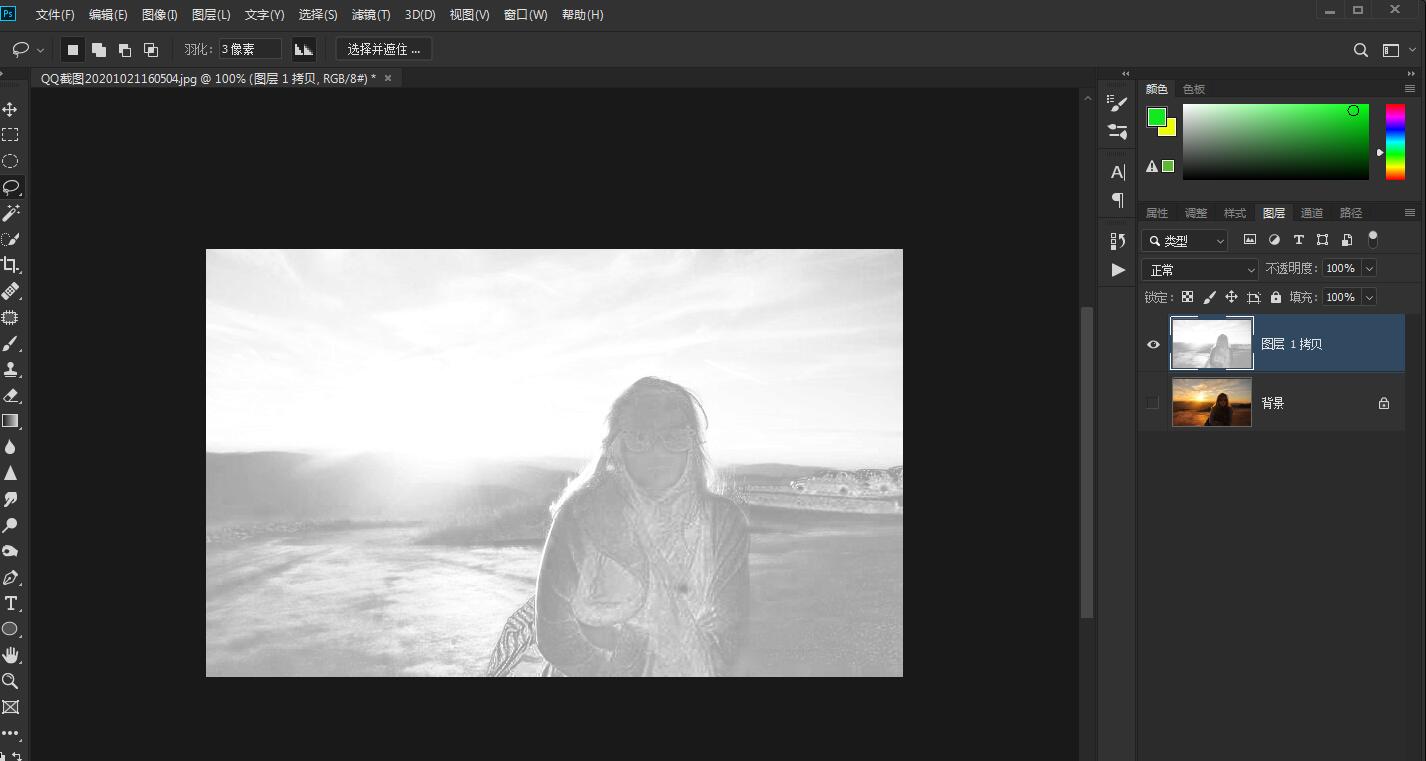Click the green foreground color swatch
This screenshot has height=761, width=1426.
[1156, 117]
